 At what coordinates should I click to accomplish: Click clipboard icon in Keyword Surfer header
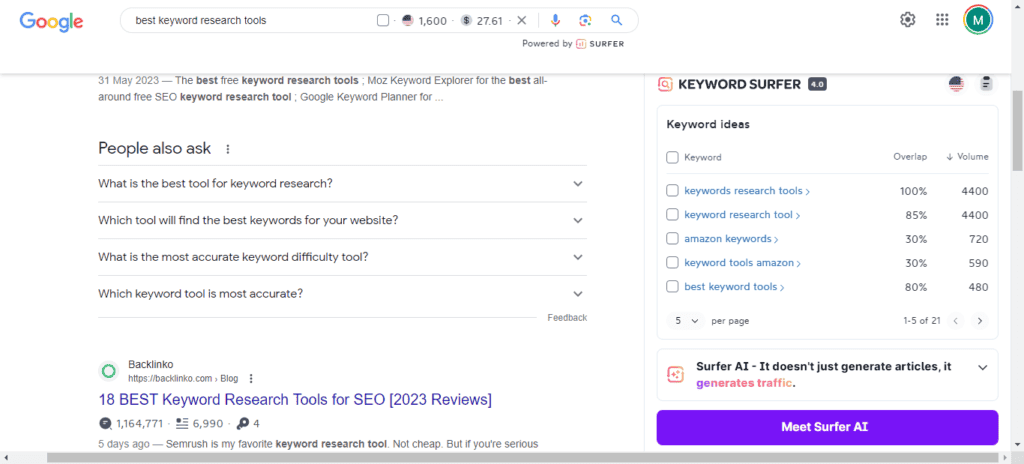(986, 84)
